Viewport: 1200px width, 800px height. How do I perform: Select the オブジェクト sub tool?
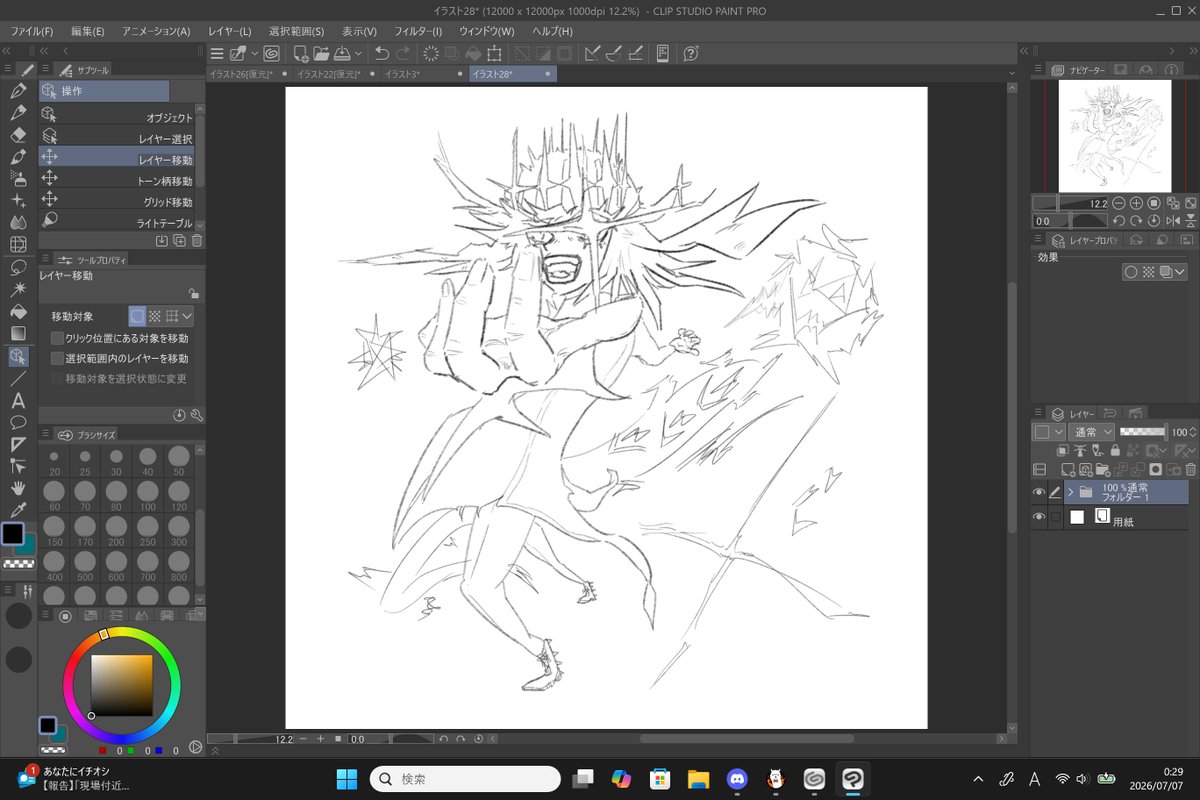click(116, 117)
